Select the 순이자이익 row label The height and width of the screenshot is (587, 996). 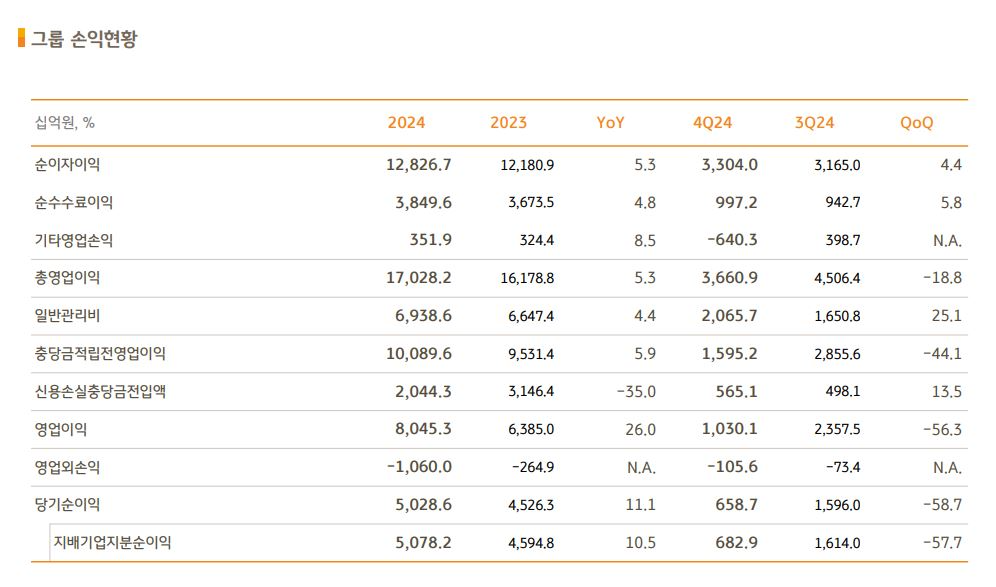67,165
